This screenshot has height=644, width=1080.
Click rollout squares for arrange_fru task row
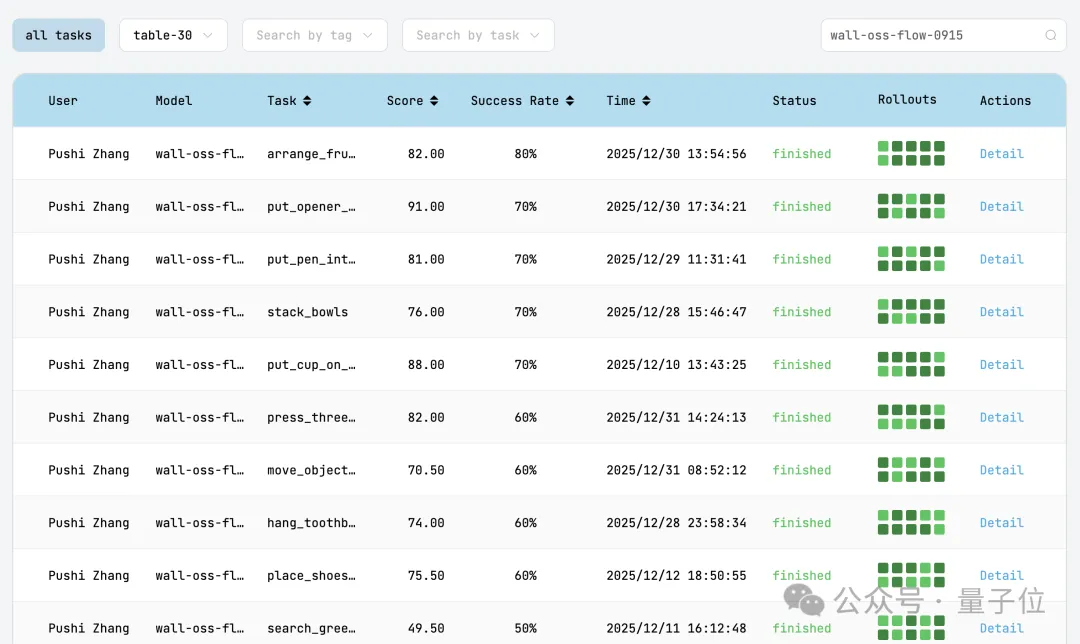(x=911, y=153)
